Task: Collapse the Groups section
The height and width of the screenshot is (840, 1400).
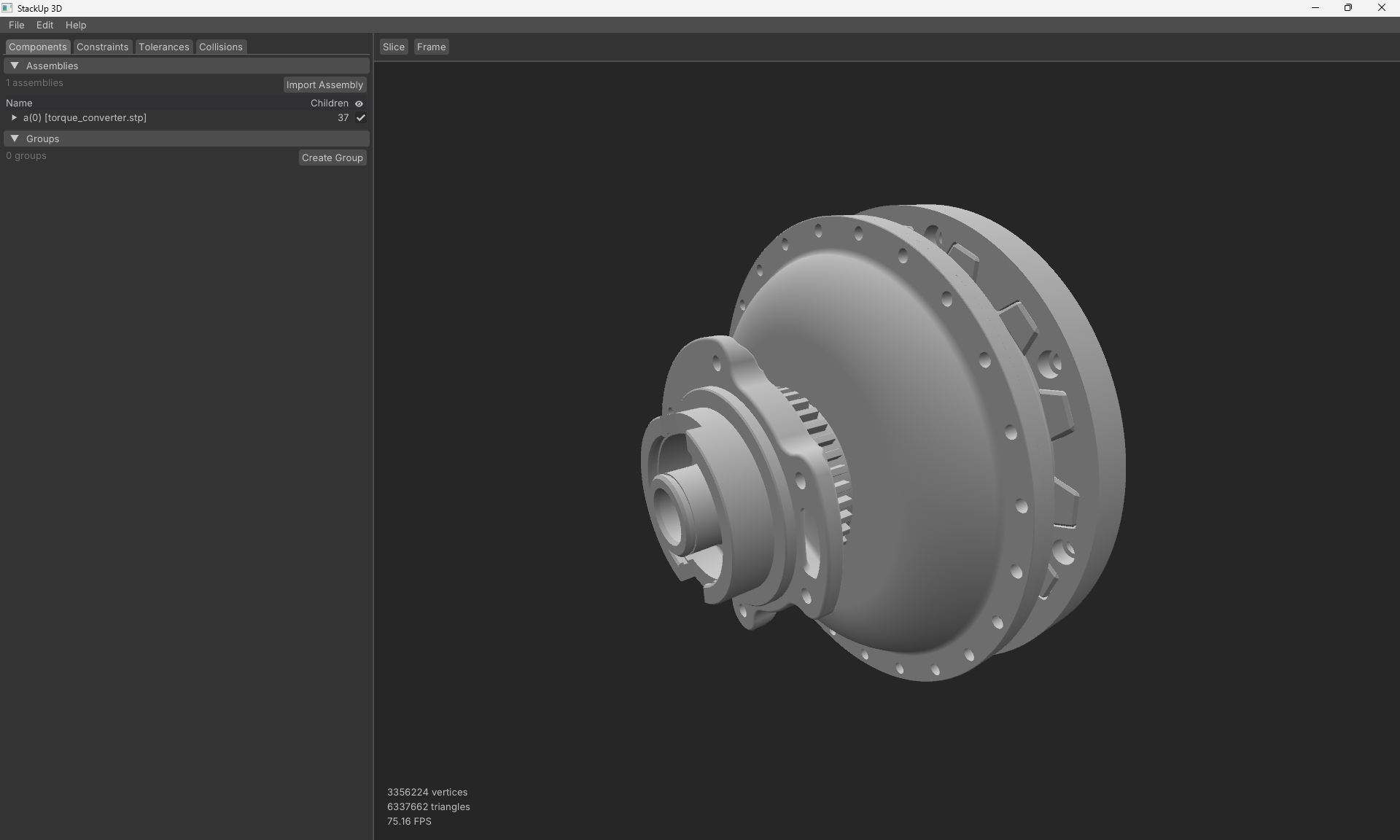Action: click(x=14, y=139)
